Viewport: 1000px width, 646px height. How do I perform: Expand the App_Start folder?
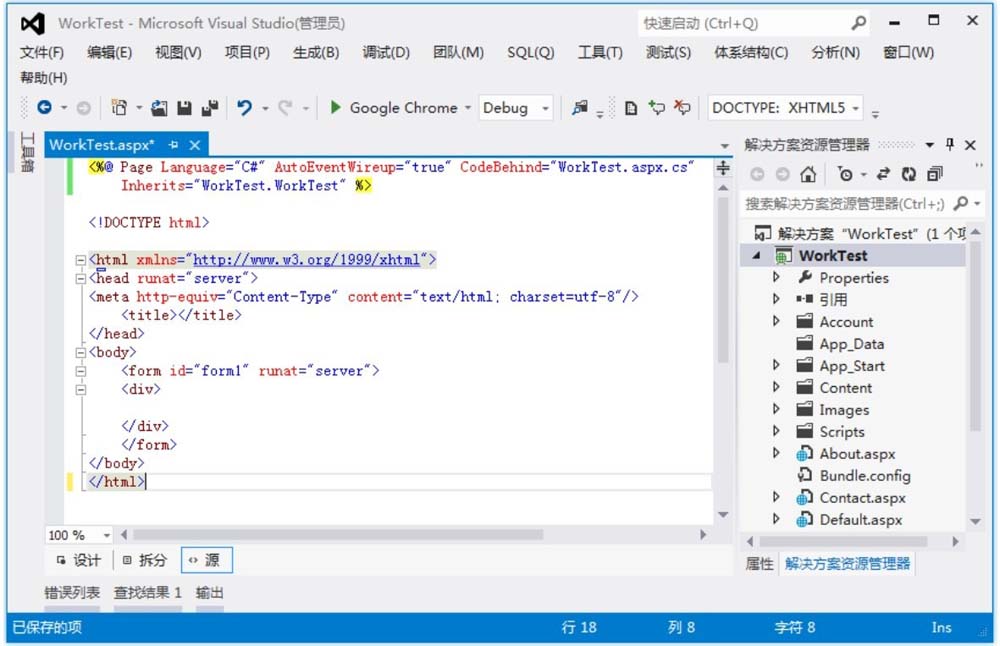776,365
